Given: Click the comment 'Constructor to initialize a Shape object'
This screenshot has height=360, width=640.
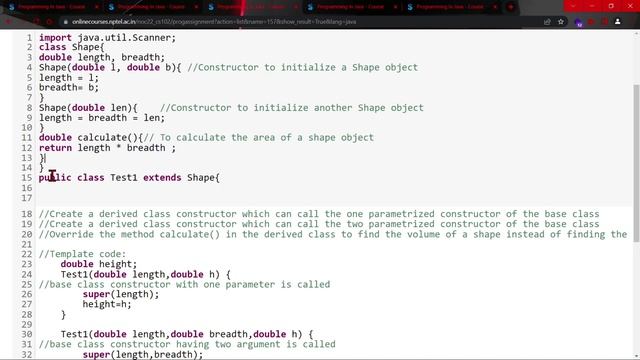Looking at the screenshot, I should coord(303,67).
